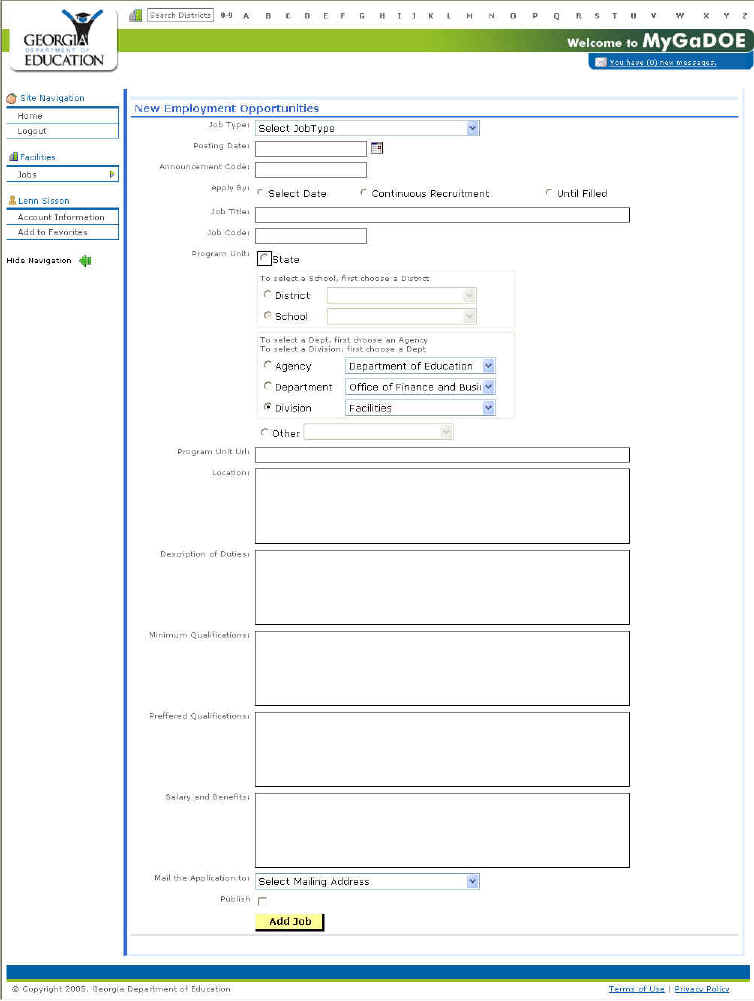Tick the Publish checkbox

tap(262, 900)
